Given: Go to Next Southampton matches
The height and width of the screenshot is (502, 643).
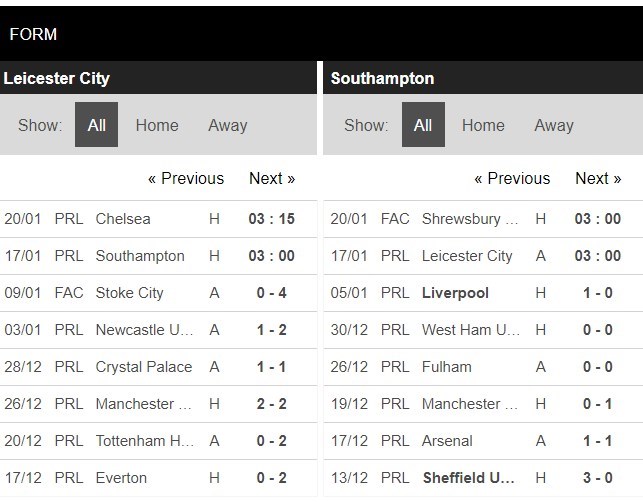Looking at the screenshot, I should point(598,178).
